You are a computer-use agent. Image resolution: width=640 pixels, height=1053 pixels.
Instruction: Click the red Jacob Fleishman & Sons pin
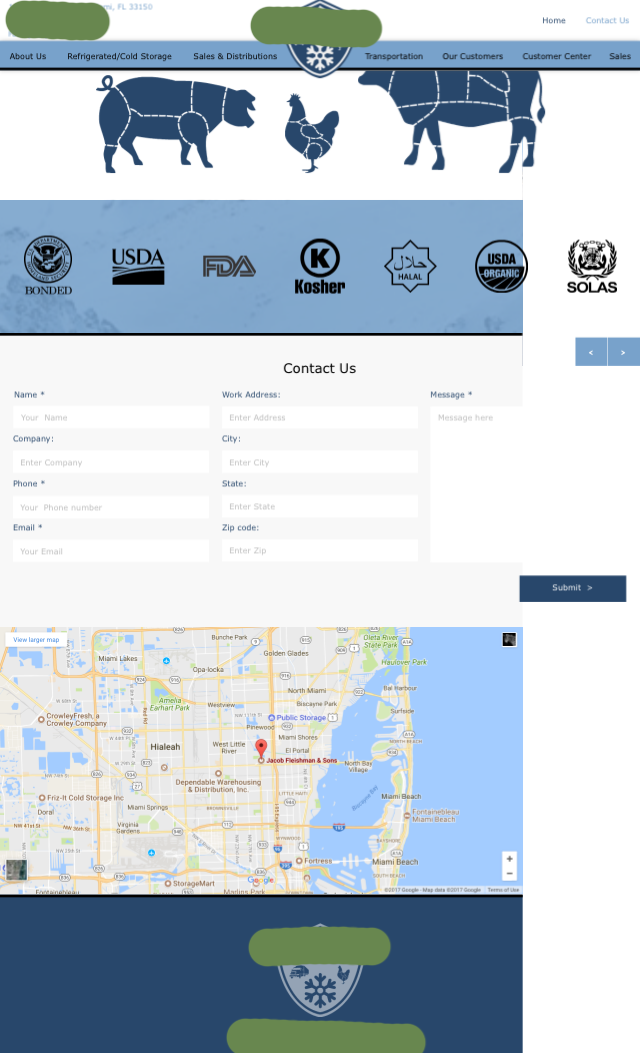click(261, 749)
